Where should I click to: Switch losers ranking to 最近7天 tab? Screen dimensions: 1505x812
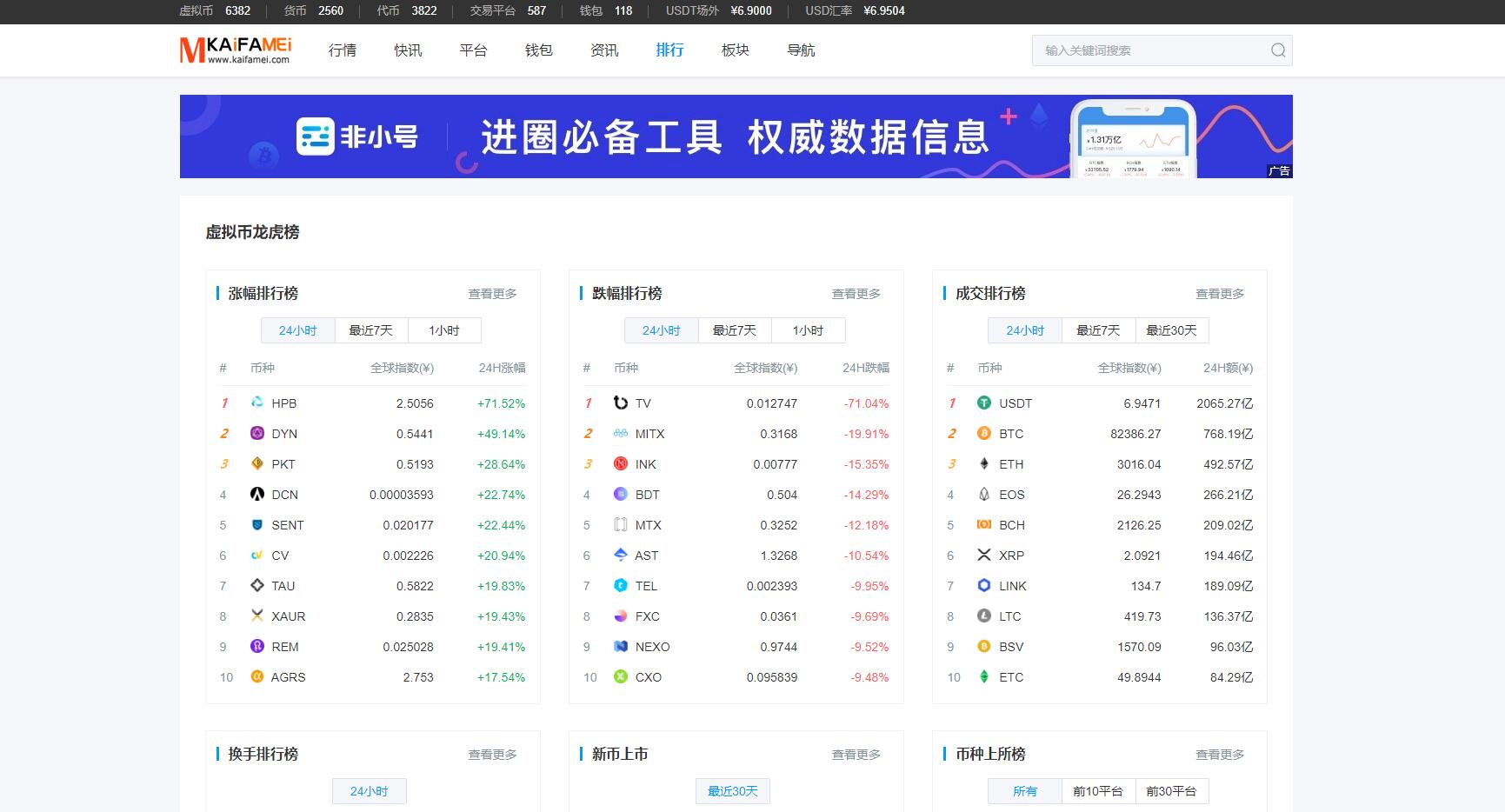tap(734, 330)
